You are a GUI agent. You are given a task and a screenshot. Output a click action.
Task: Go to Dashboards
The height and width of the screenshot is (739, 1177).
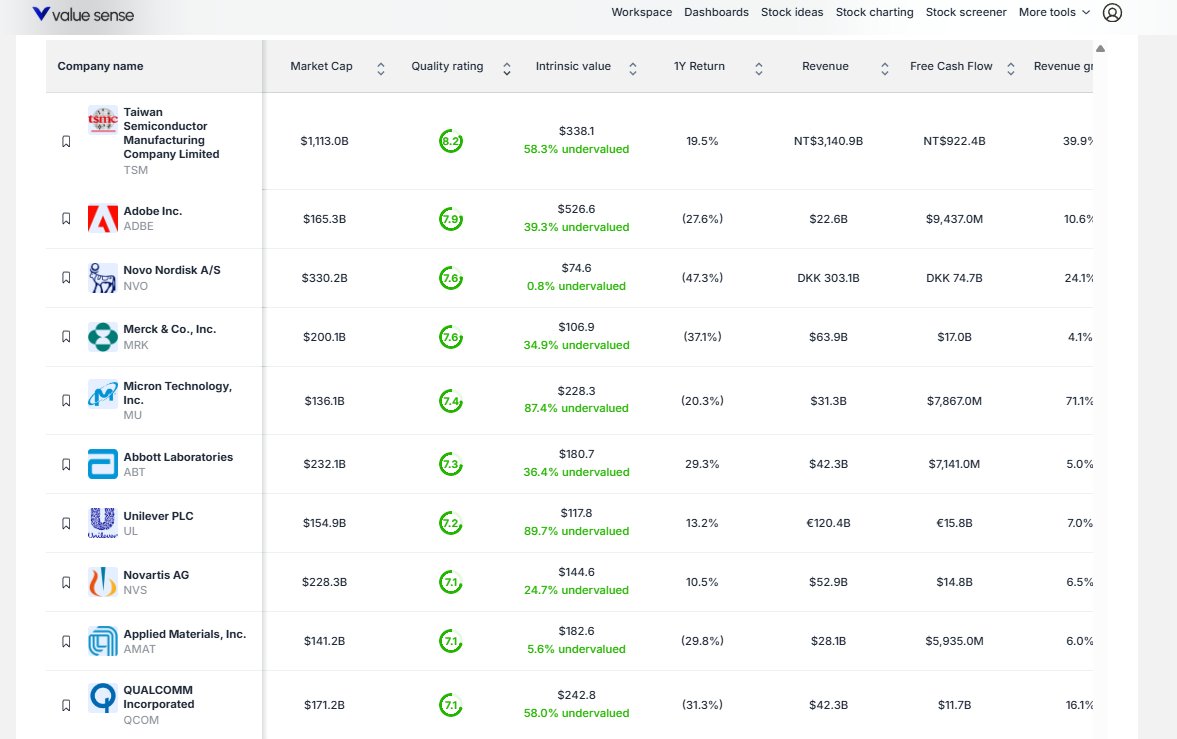pyautogui.click(x=716, y=12)
